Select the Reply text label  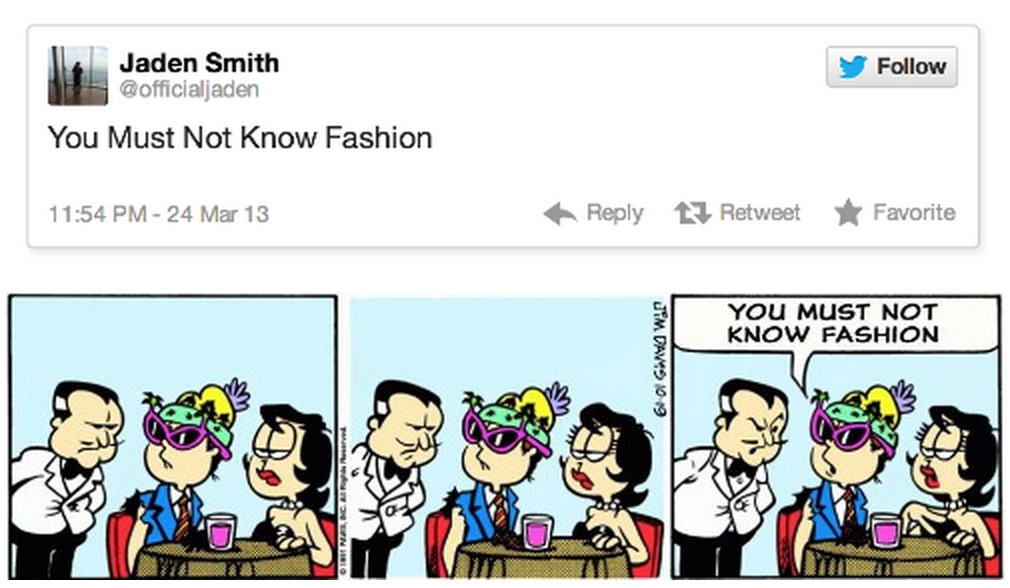click(615, 213)
